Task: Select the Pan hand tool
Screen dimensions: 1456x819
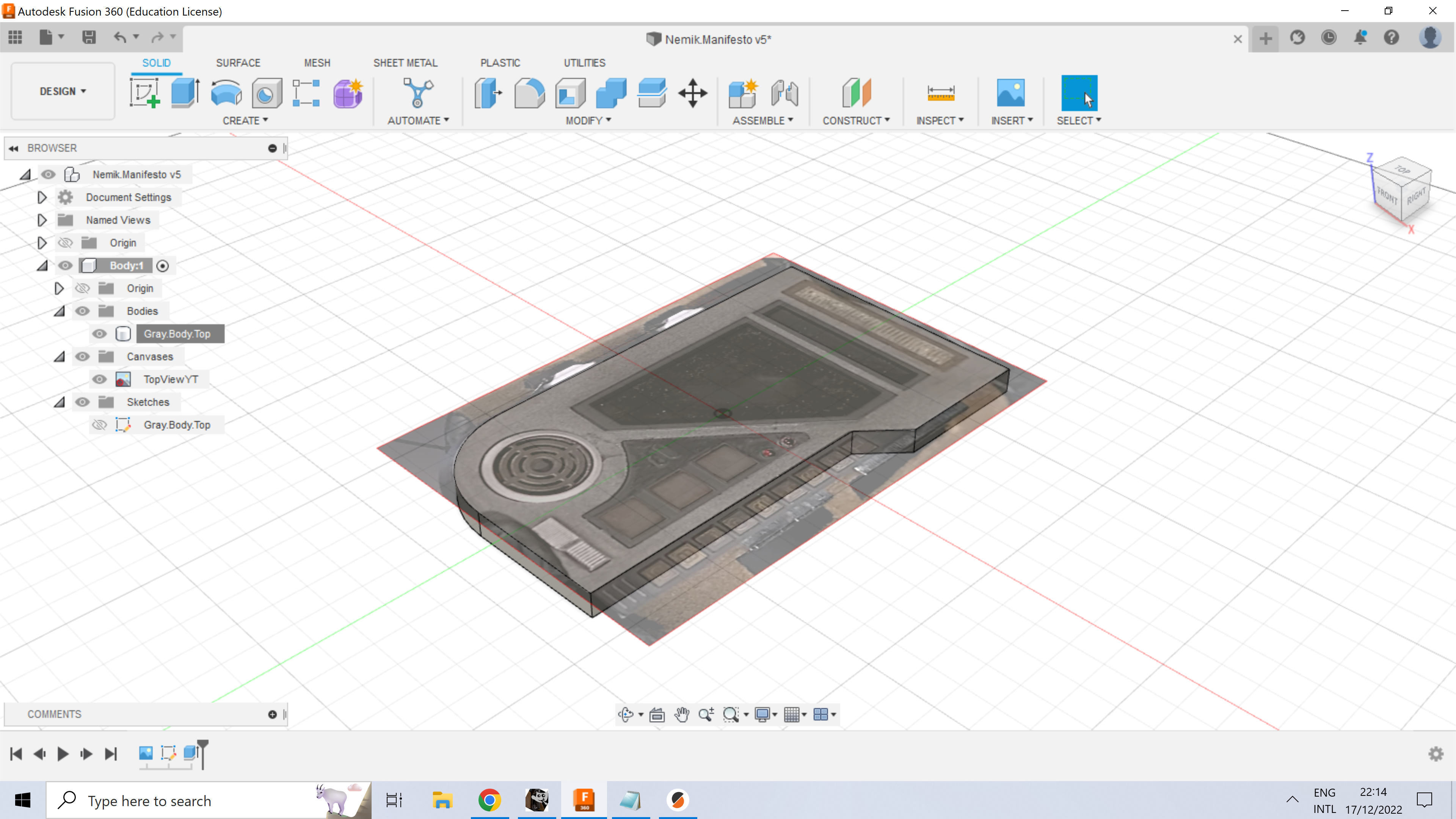Action: pyautogui.click(x=682, y=714)
